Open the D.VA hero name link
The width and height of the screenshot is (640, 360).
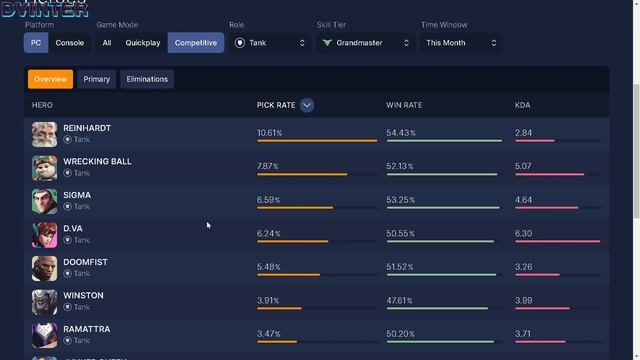[73, 229]
